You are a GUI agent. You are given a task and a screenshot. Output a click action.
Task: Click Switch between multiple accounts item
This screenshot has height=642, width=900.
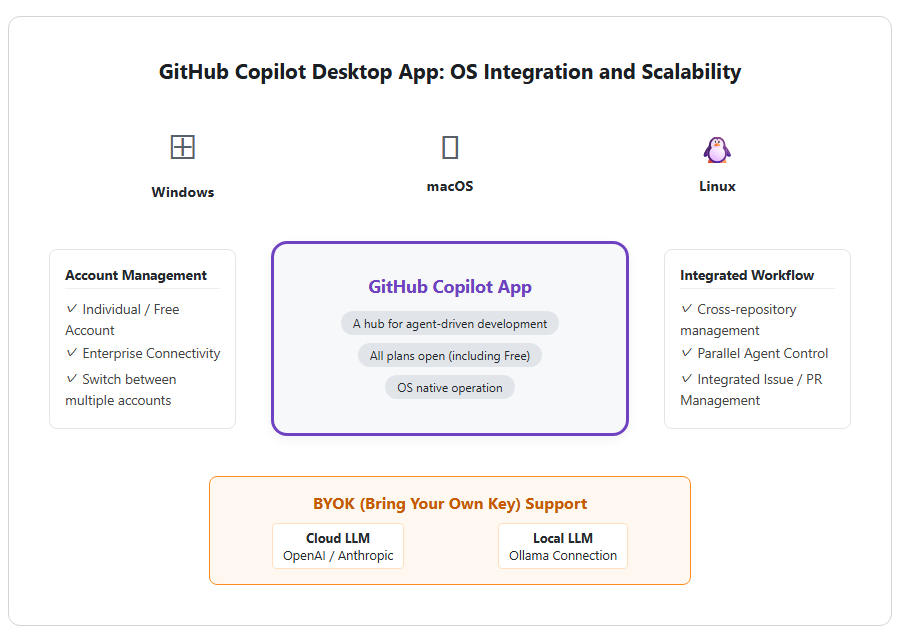tap(121, 390)
